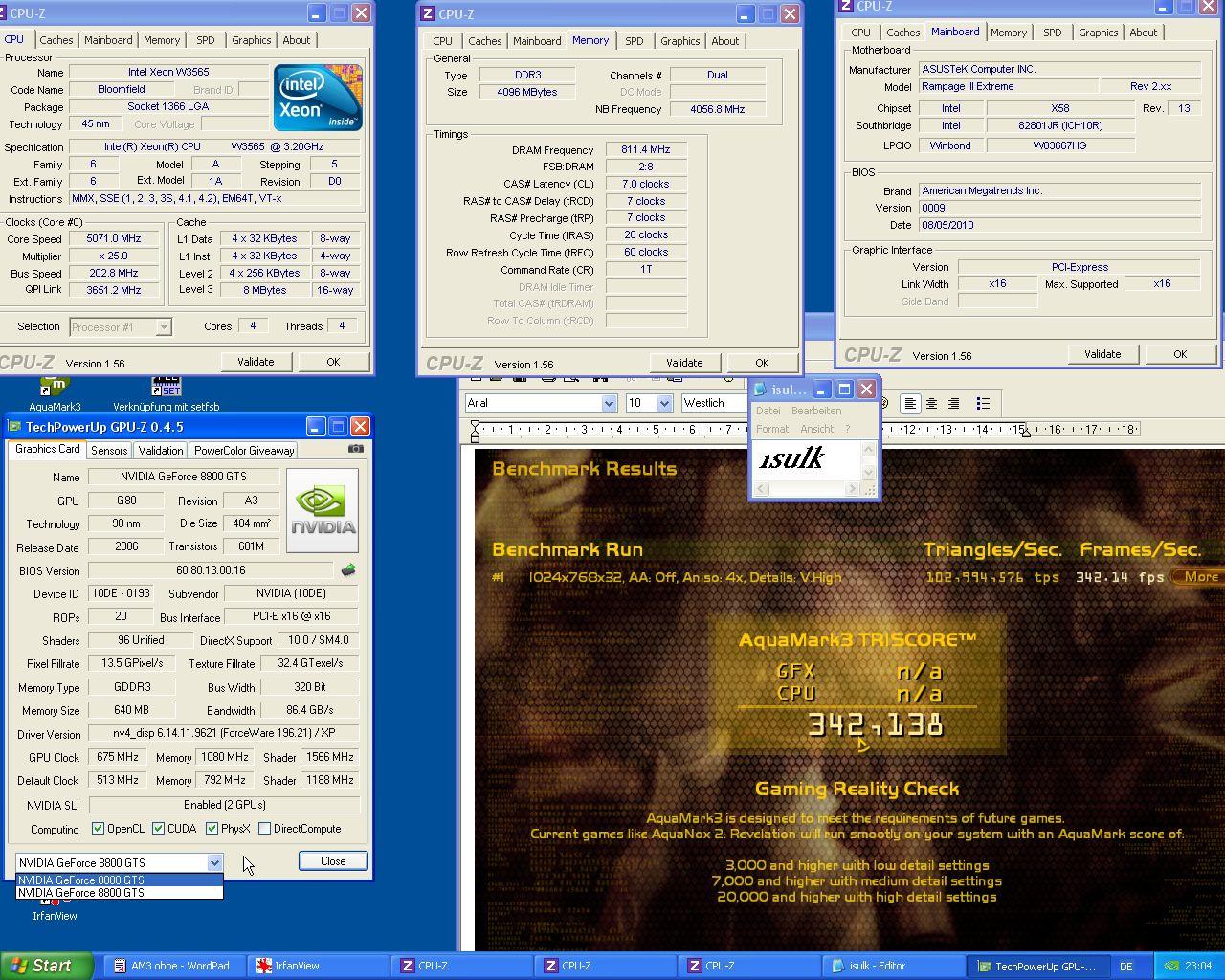Toggle bullet list in WordPad
Image resolution: width=1225 pixels, height=980 pixels.
pos(982,404)
